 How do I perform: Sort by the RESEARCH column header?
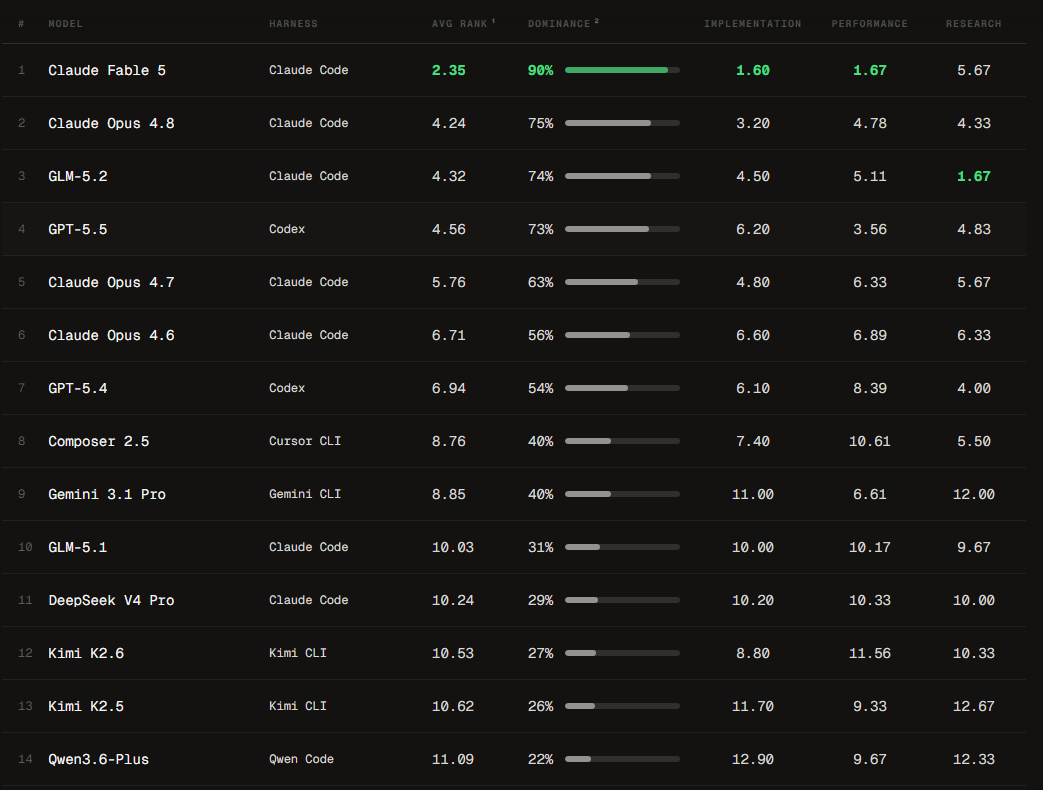[x=973, y=24]
